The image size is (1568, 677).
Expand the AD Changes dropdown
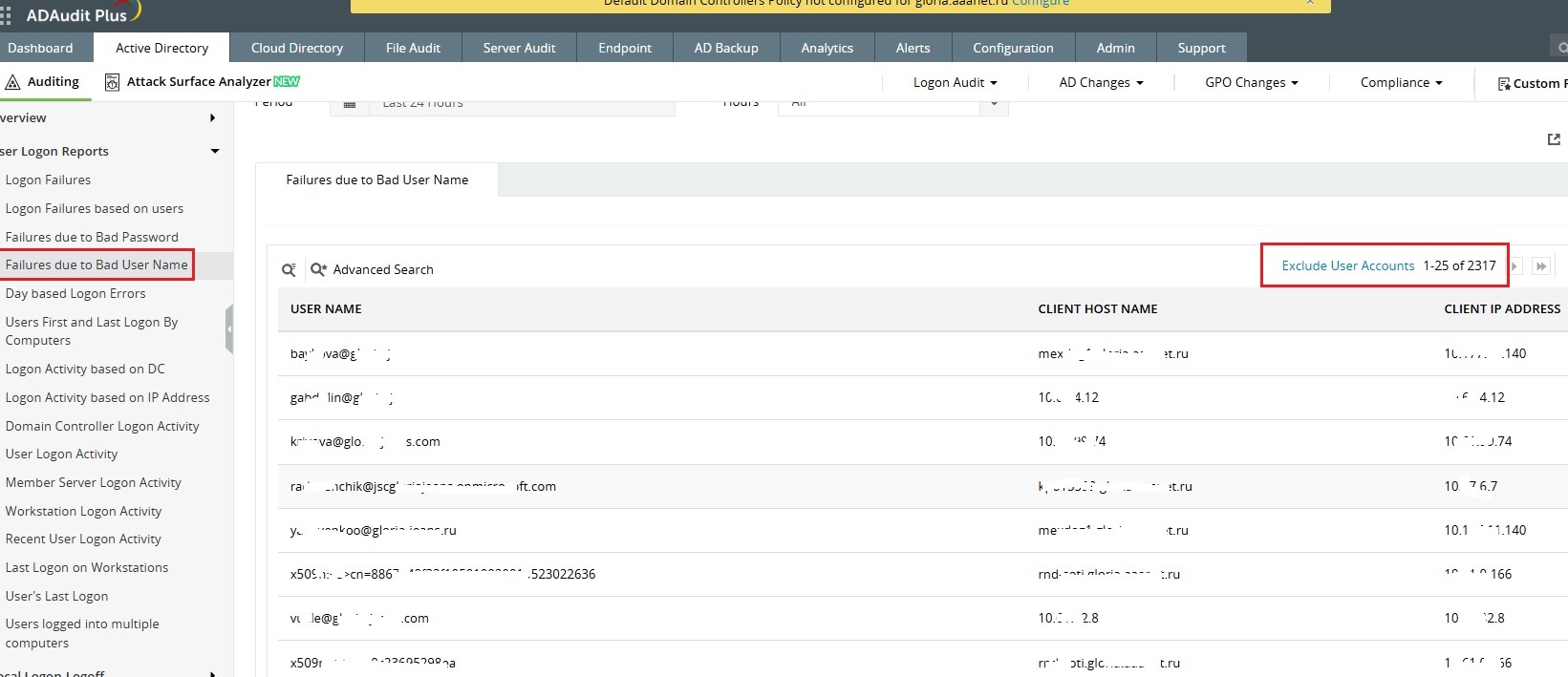coord(1101,83)
